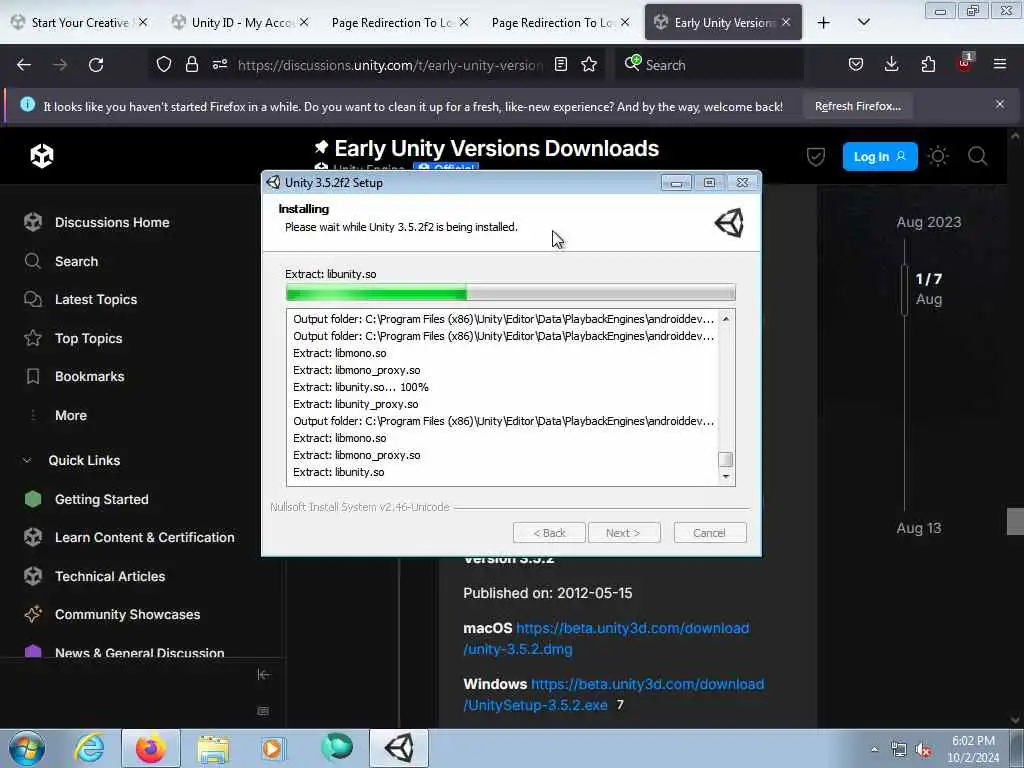Launch Internet Explorer from the taskbar

89,748
